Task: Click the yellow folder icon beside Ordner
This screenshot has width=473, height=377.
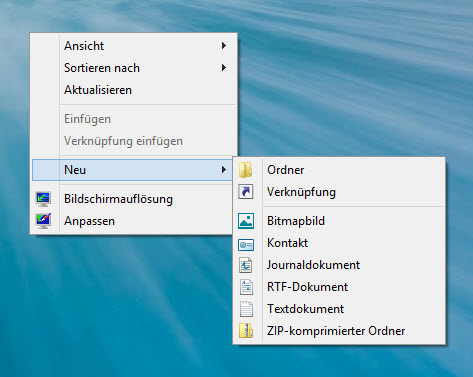Action: coord(246,170)
